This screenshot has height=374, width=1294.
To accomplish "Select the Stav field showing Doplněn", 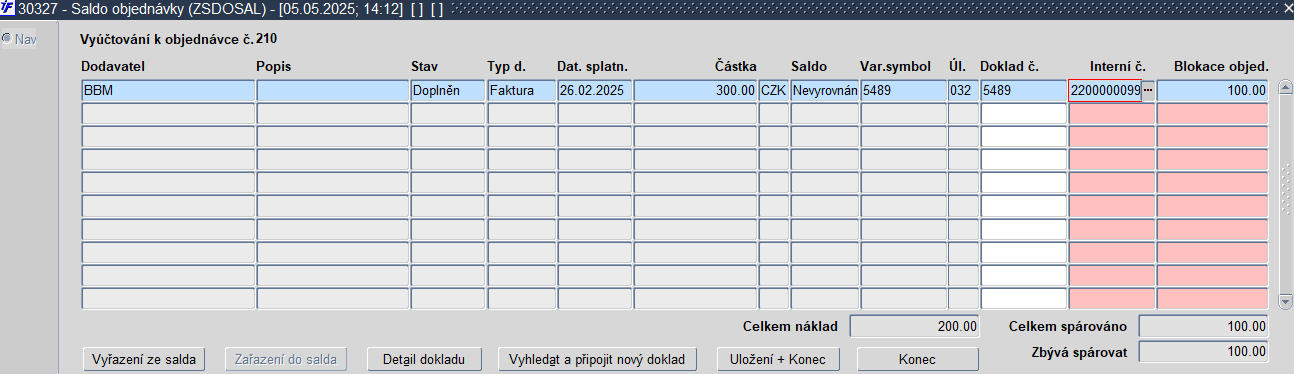I will click(x=447, y=90).
